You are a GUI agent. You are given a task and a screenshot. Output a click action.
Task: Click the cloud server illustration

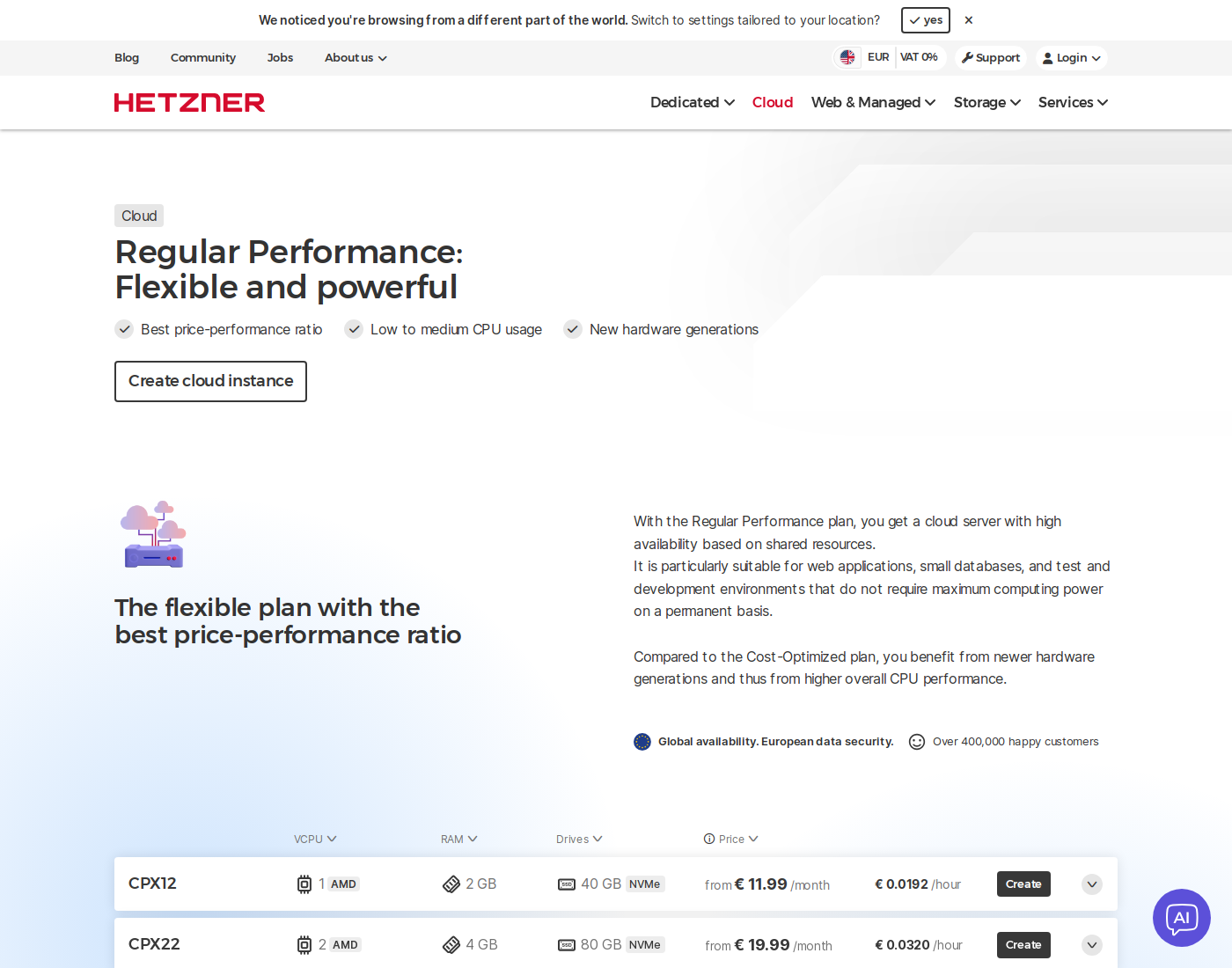(x=154, y=534)
